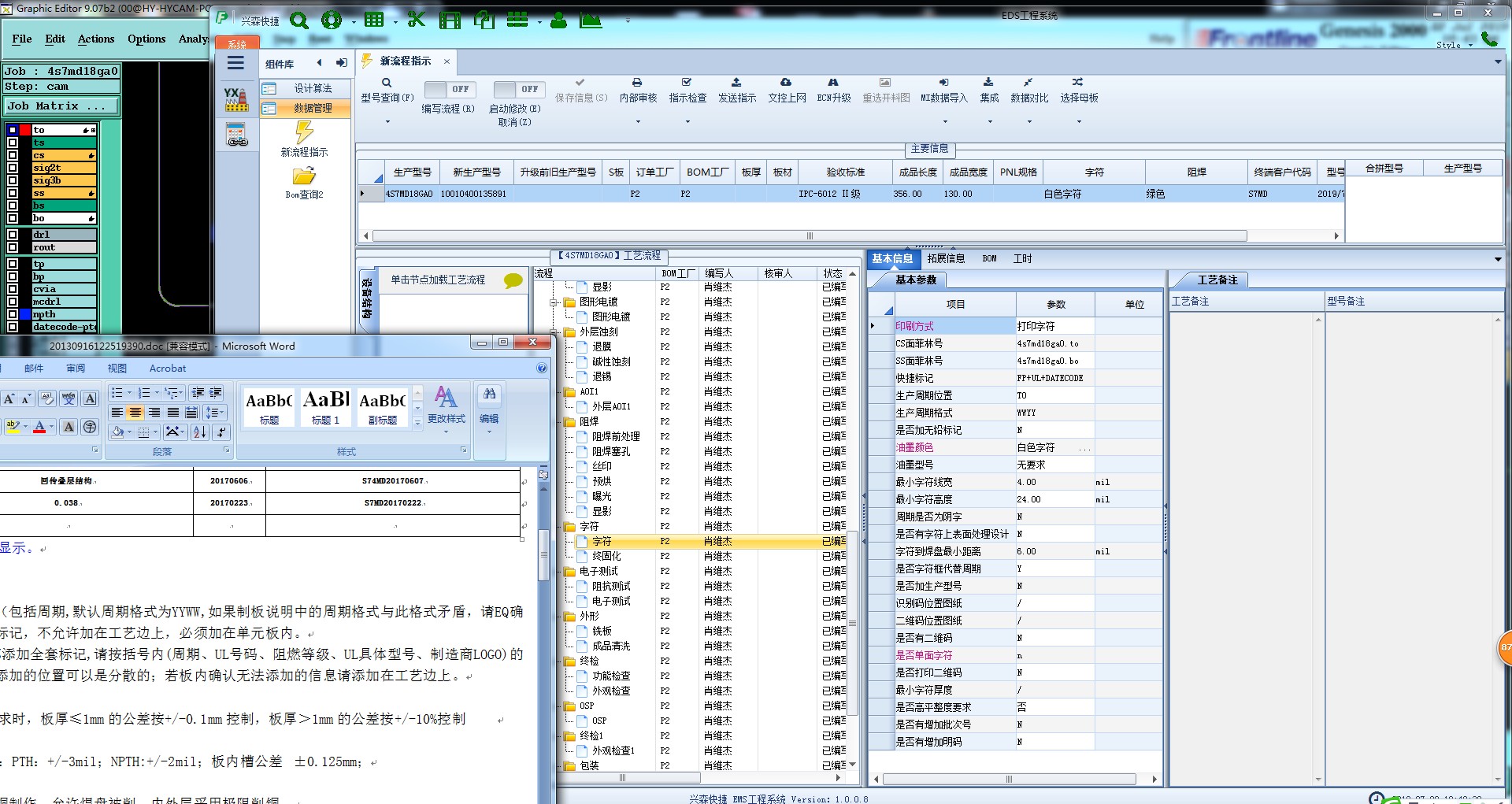Viewport: 1512px width, 804px height.
Task: Click 型号查询(F) search icon
Action: click(387, 83)
